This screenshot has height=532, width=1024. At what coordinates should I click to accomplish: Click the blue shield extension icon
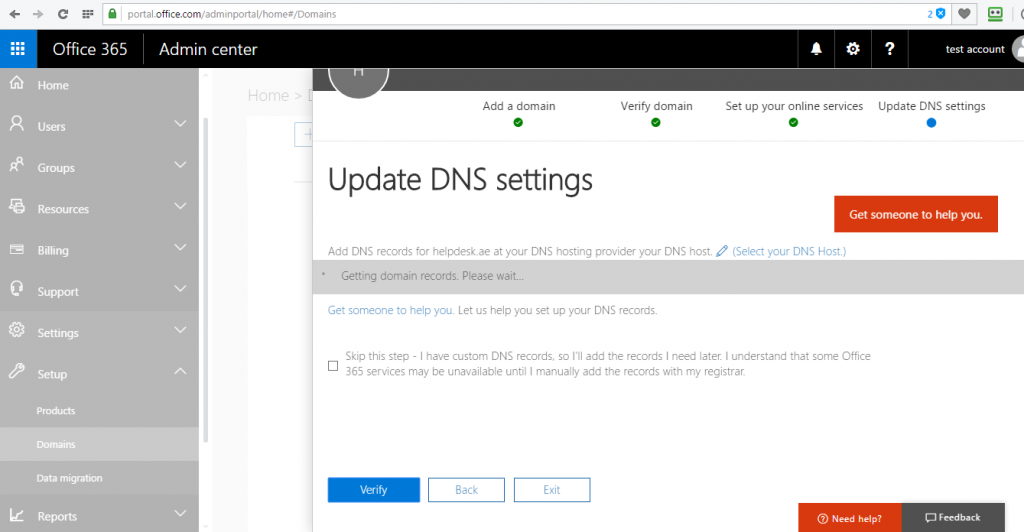[940, 14]
